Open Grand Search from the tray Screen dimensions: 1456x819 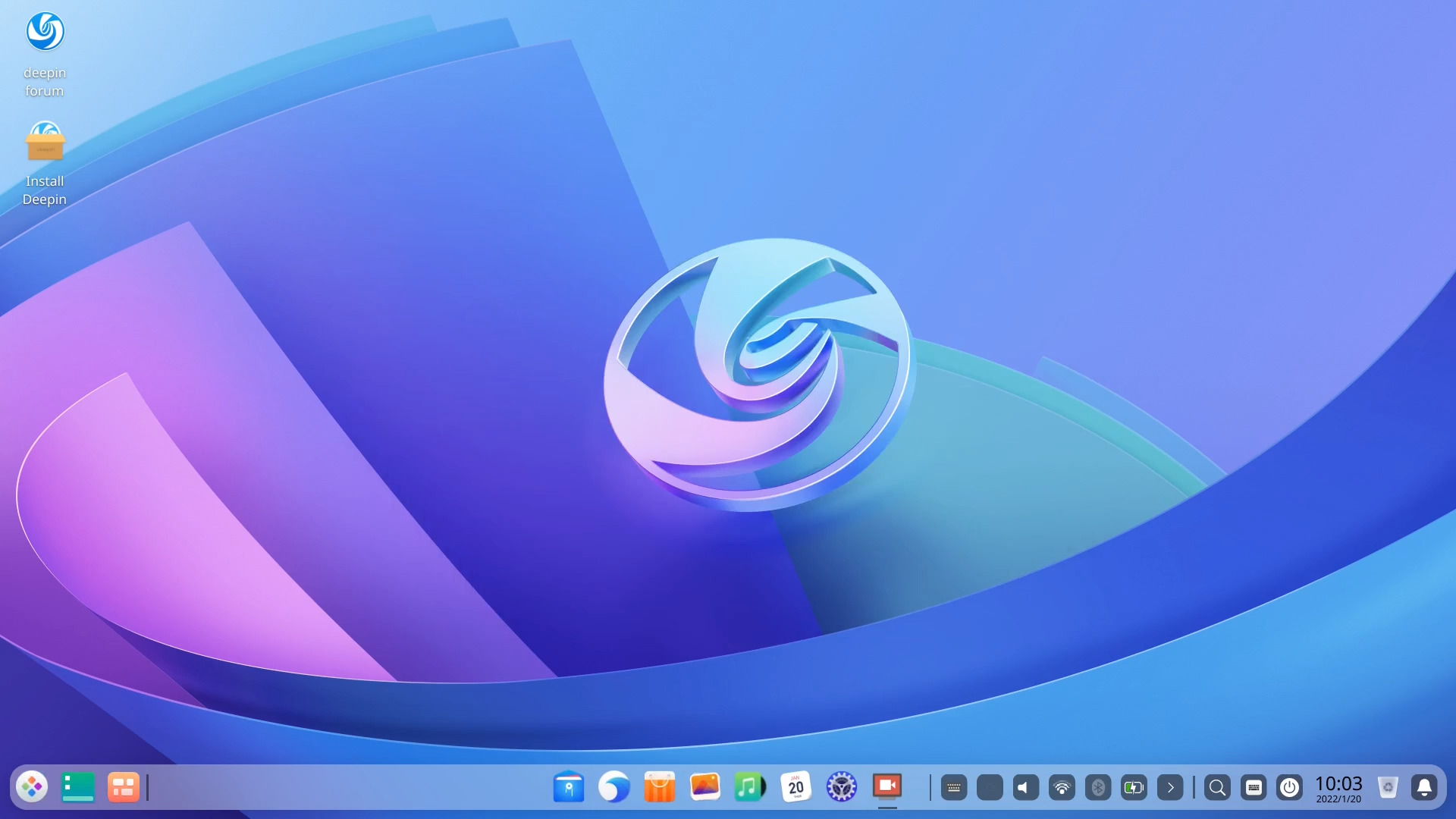(x=1217, y=788)
